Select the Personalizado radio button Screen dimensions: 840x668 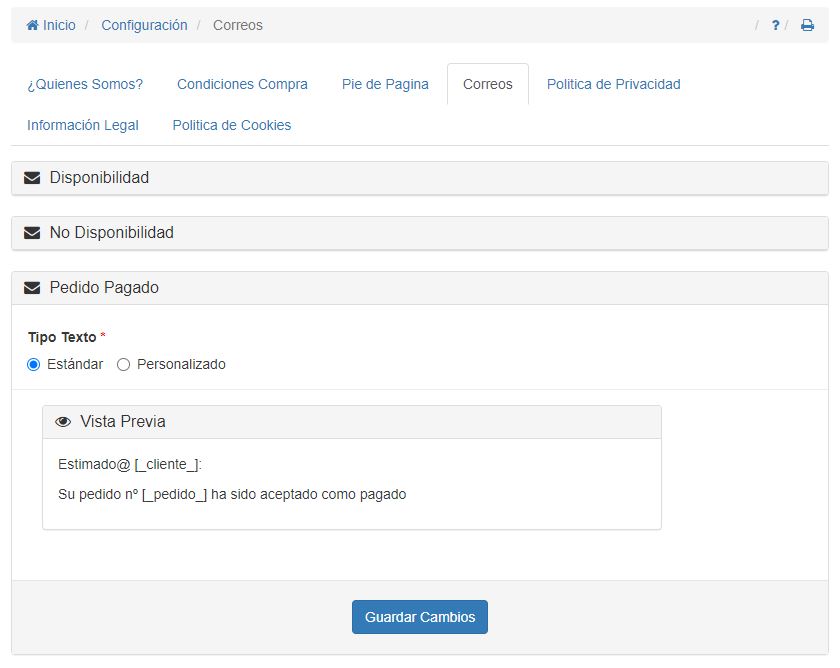(x=124, y=365)
